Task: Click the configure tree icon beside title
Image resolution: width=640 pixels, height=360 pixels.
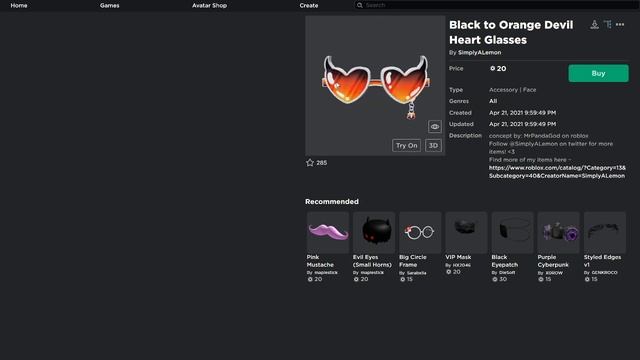Action: pos(607,24)
